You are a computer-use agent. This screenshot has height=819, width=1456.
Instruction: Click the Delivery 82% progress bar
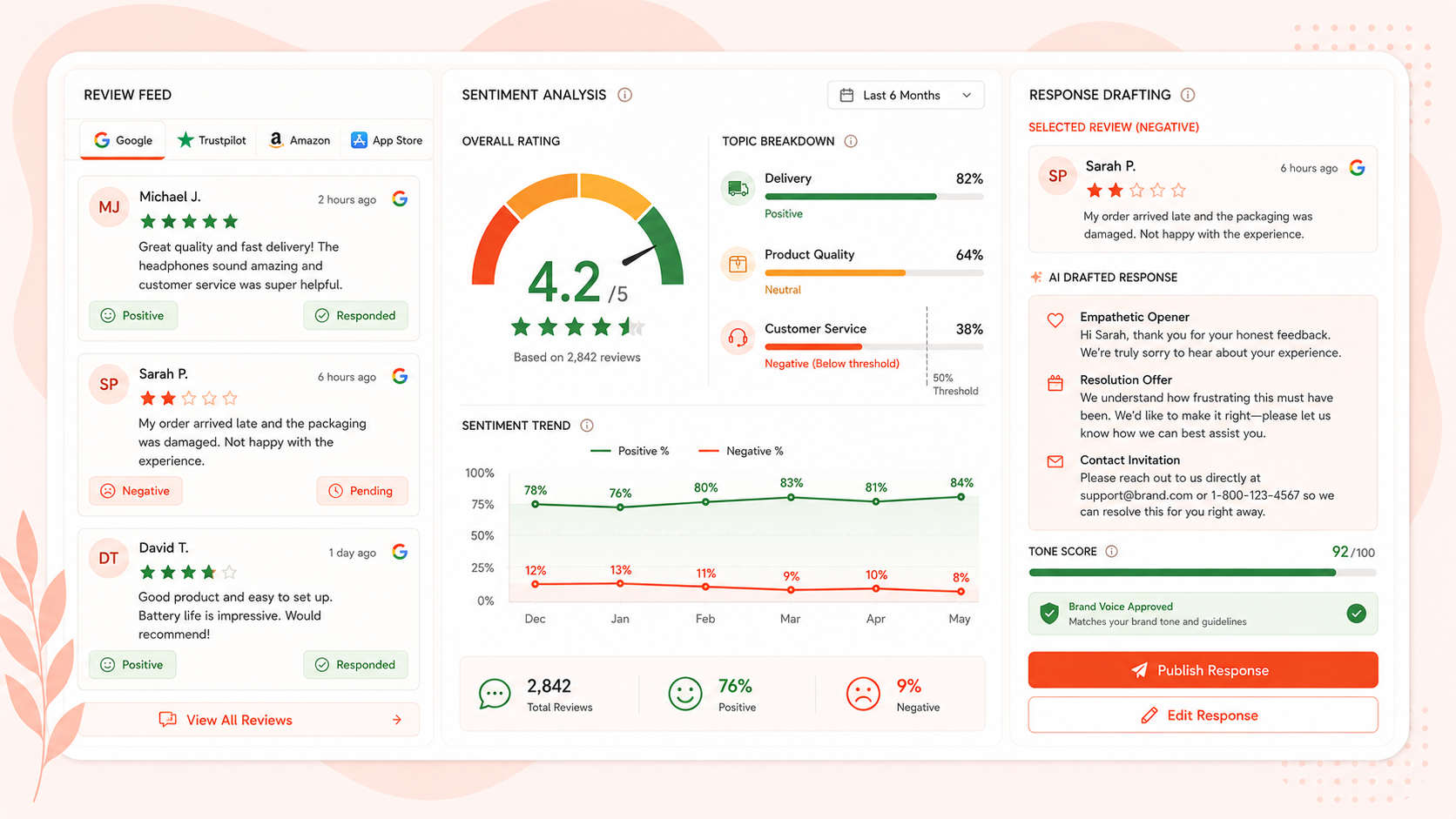873,197
